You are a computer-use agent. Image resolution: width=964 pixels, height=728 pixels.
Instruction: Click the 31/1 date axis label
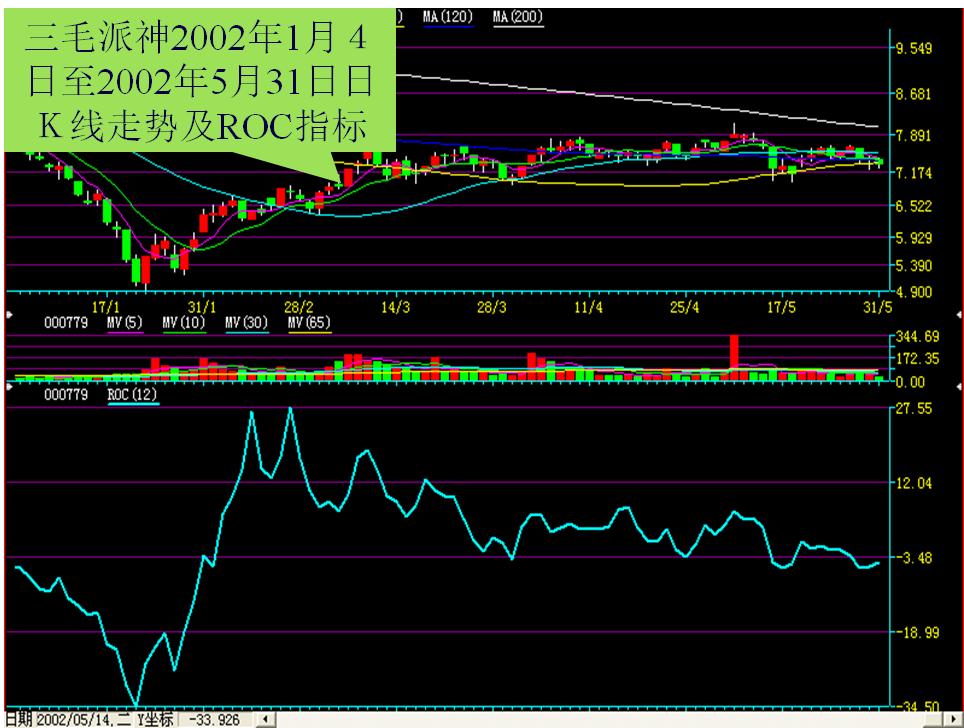pyautogui.click(x=202, y=307)
